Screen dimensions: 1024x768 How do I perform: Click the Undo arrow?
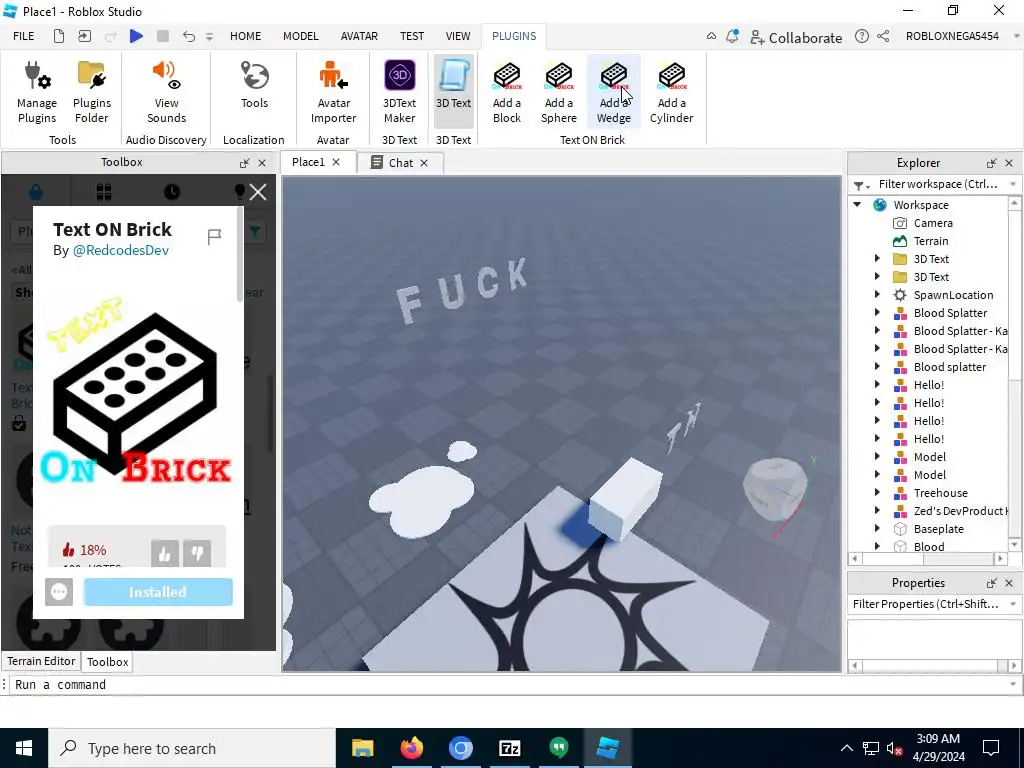point(189,36)
